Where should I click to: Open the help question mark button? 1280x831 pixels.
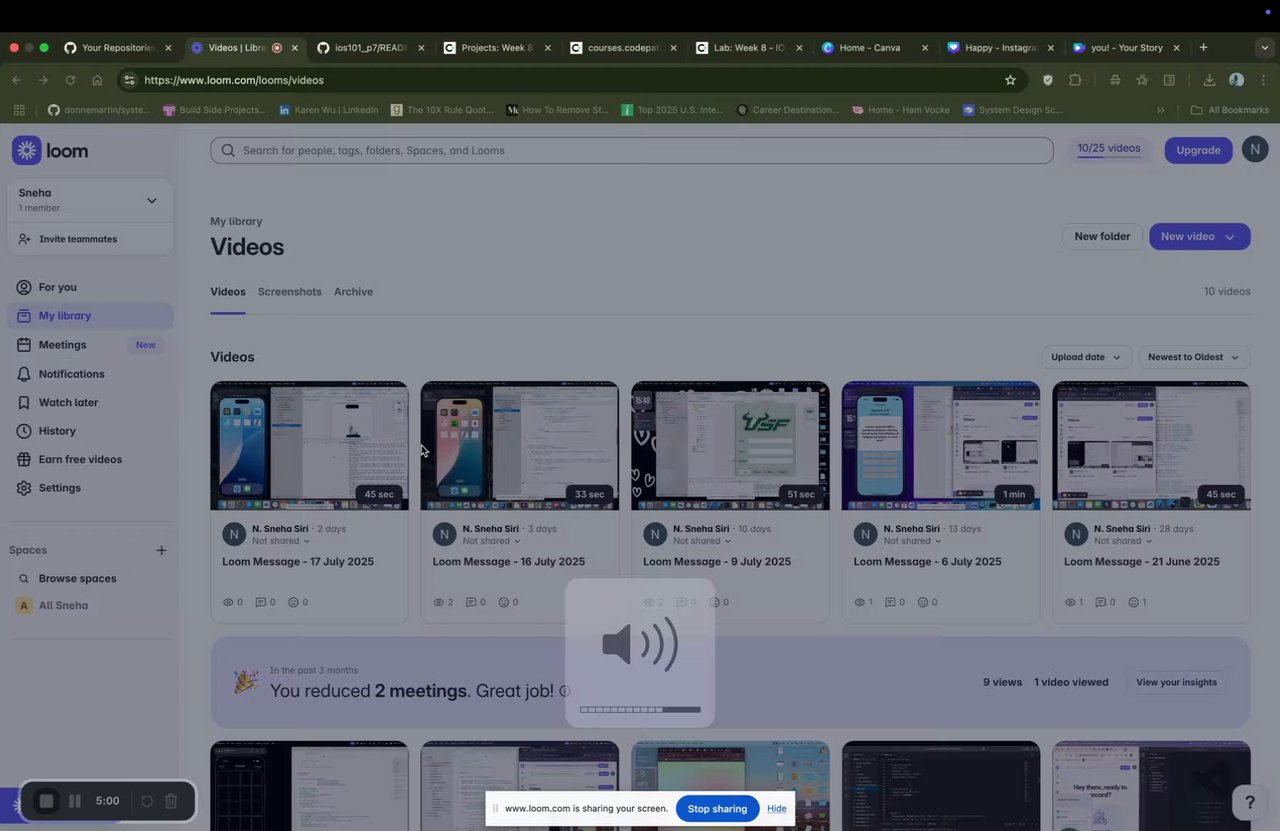point(1249,801)
